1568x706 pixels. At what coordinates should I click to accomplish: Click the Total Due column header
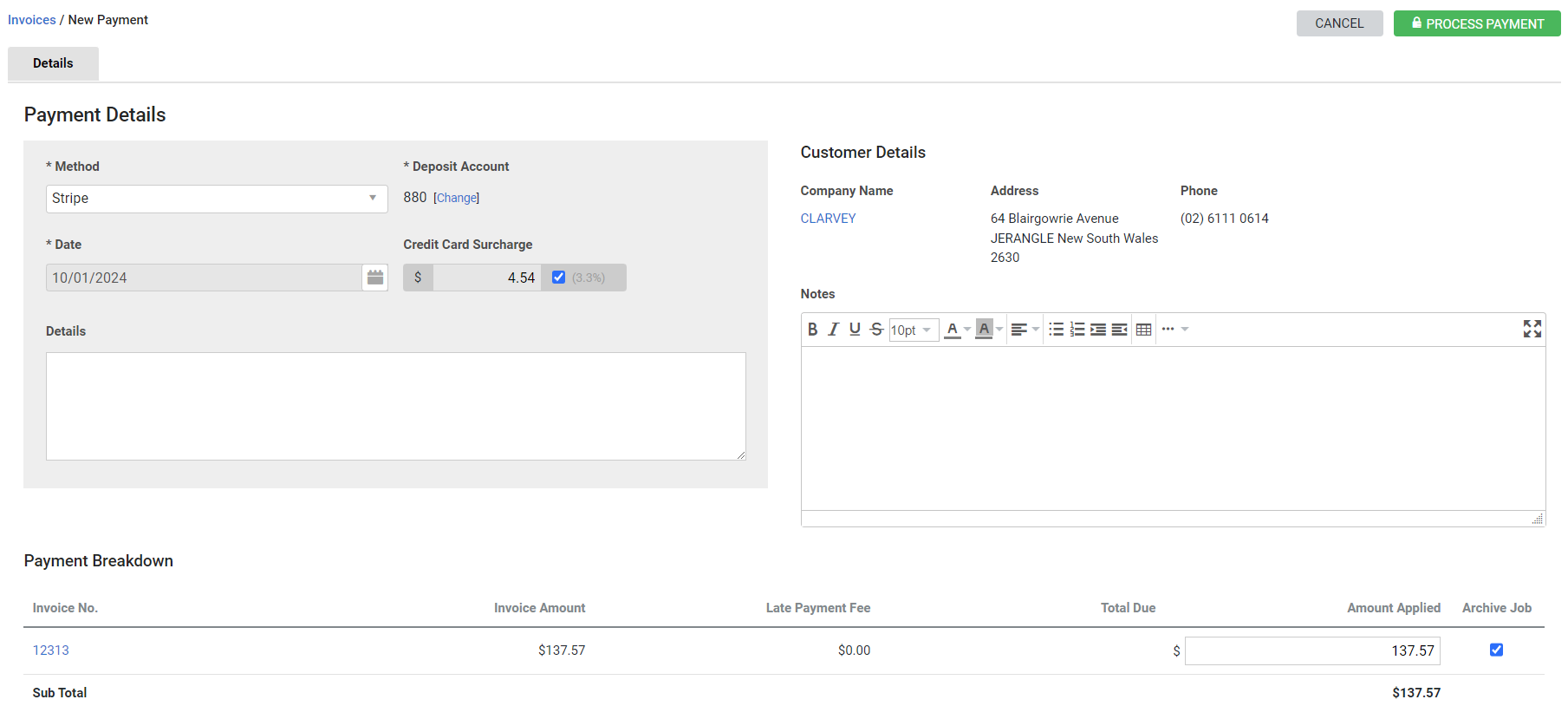1128,608
